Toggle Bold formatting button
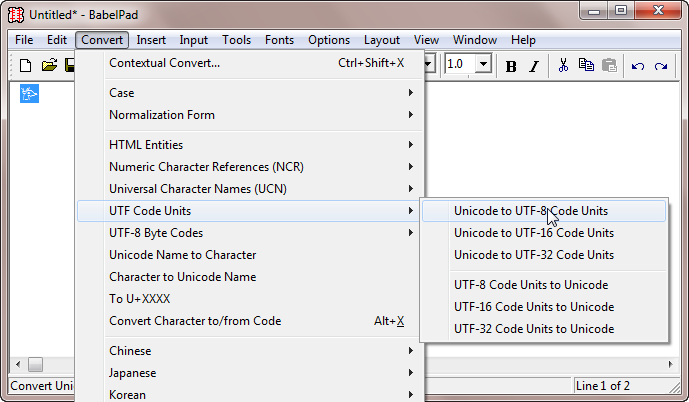This screenshot has height=402, width=689. (x=511, y=66)
